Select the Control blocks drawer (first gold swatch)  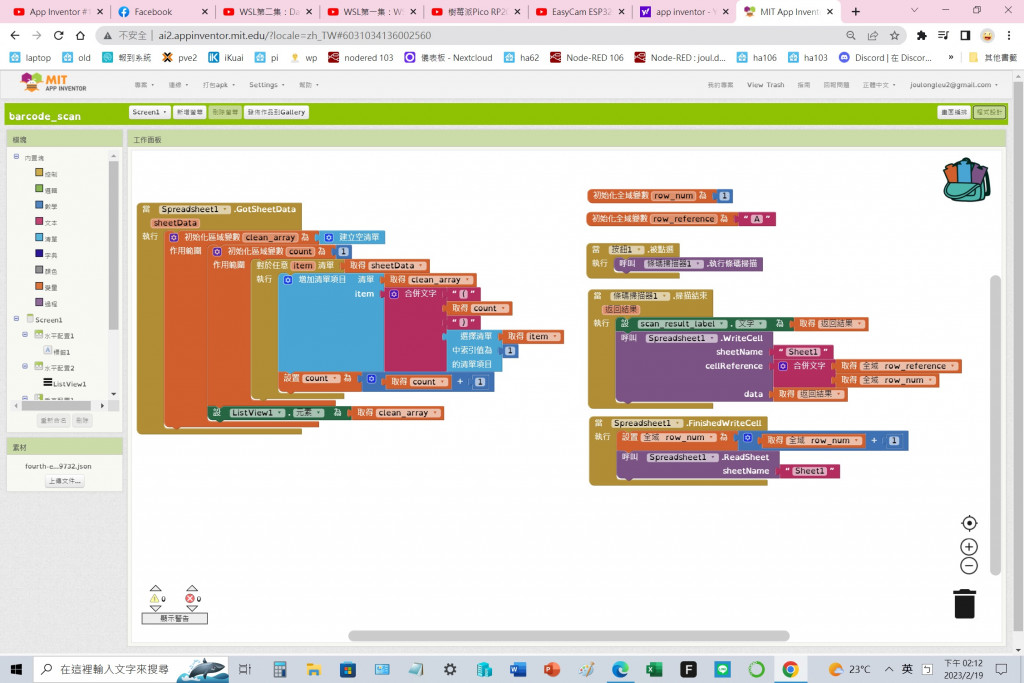(x=39, y=173)
